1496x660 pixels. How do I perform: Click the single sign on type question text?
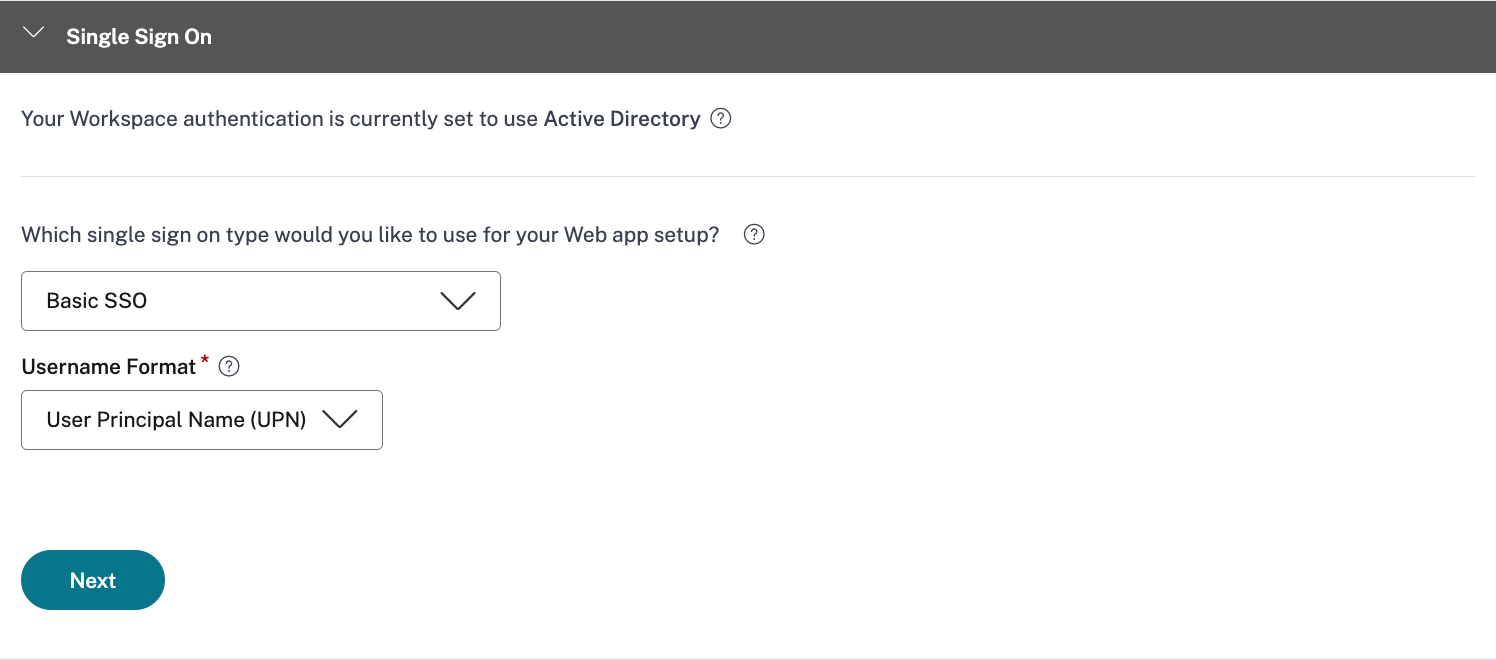tap(370, 235)
